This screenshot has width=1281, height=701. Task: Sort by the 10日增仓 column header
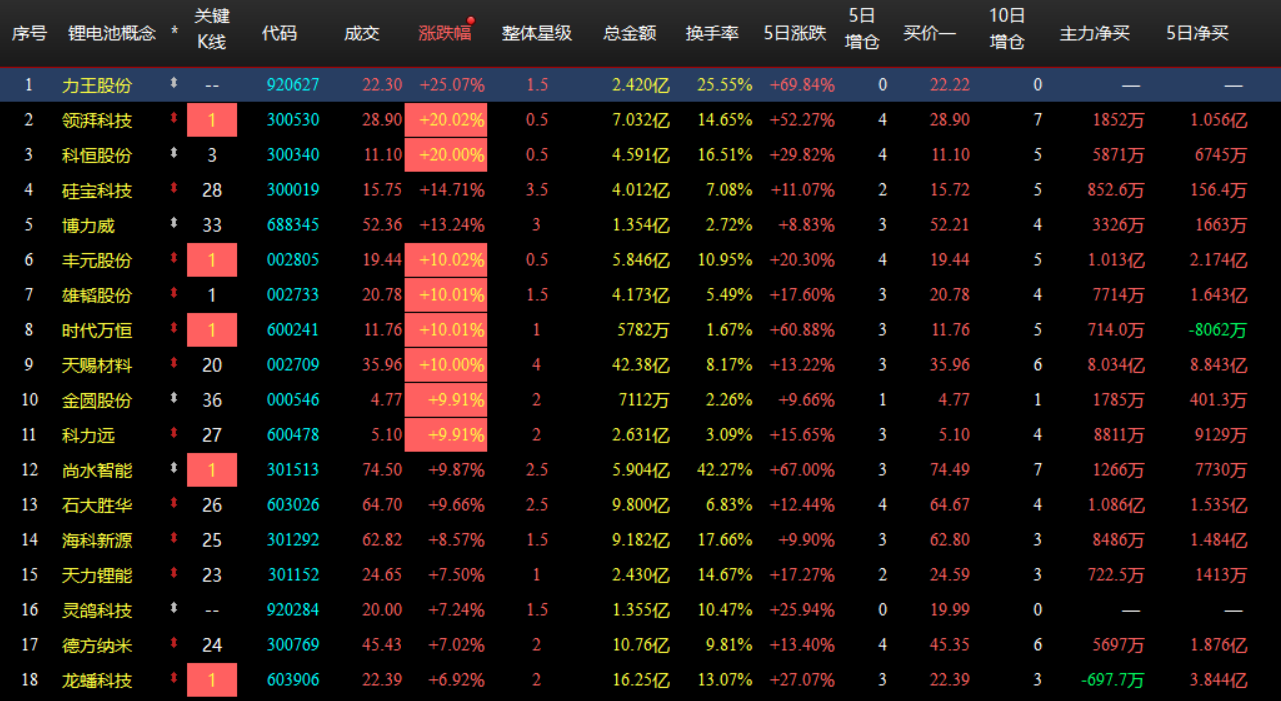[x=1007, y=29]
